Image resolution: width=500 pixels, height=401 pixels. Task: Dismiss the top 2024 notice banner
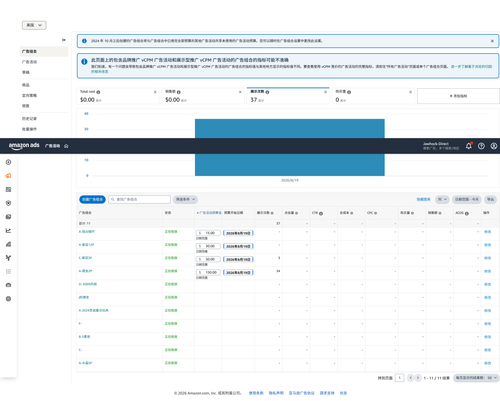point(492,41)
